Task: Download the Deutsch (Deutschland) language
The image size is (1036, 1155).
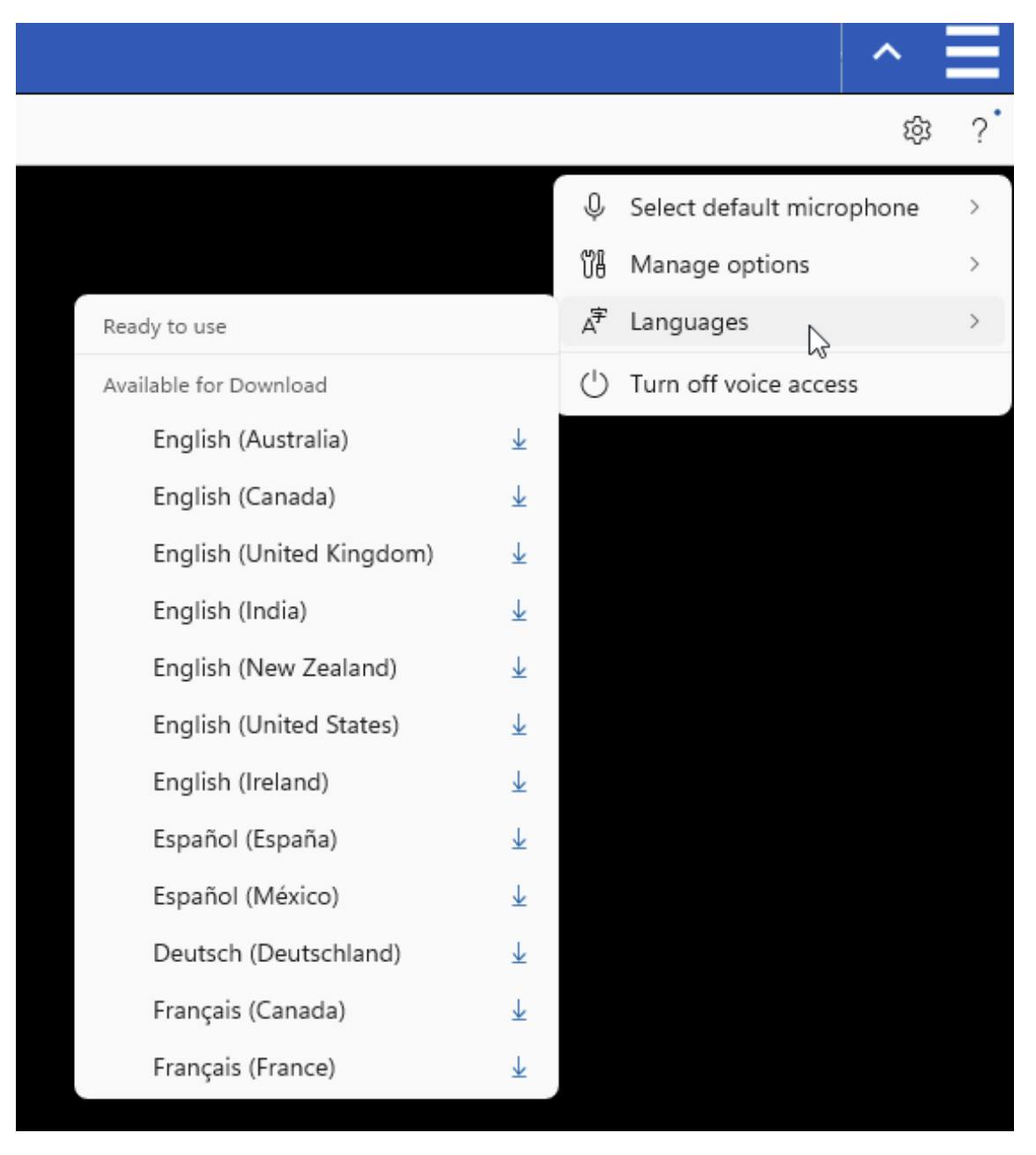Action: point(519,953)
